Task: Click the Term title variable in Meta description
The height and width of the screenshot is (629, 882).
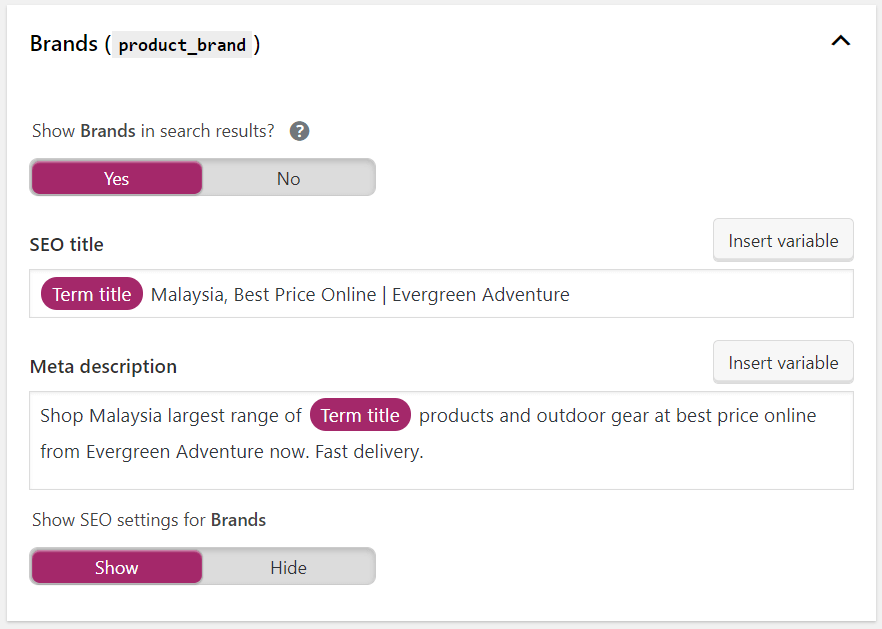Action: (360, 415)
